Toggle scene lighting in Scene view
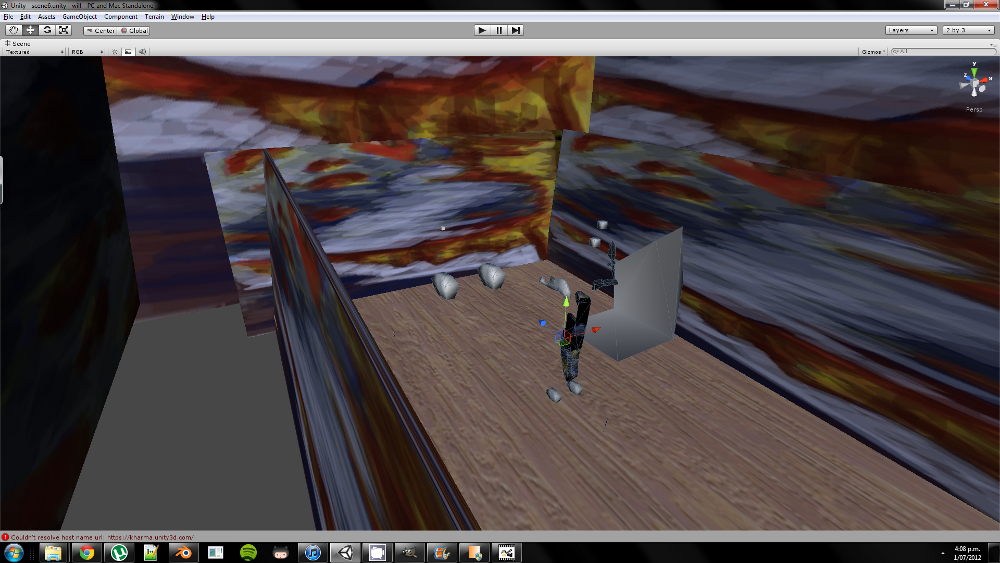This screenshot has width=1000, height=563. pos(116,51)
